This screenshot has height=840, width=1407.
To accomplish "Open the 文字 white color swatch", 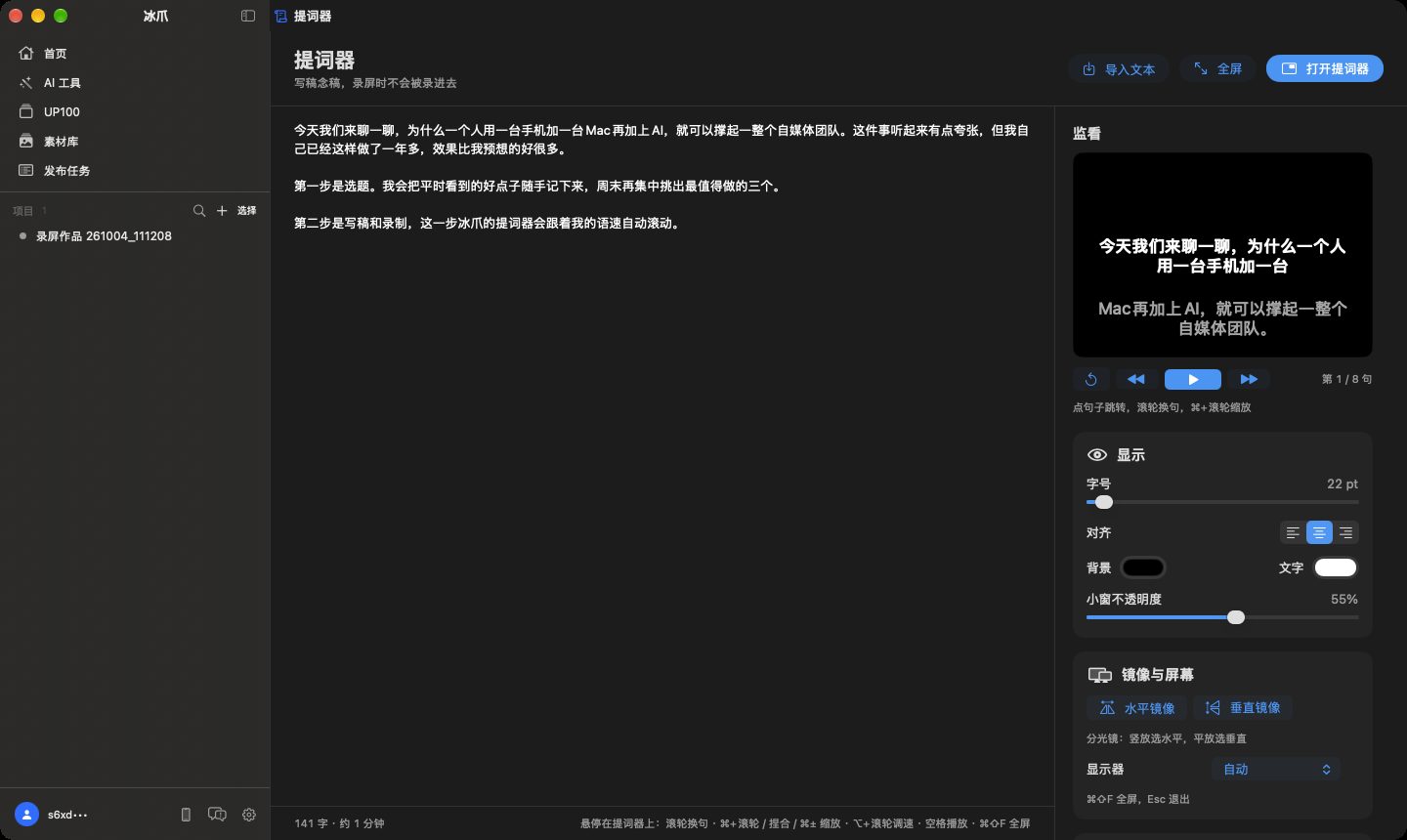I will 1336,567.
